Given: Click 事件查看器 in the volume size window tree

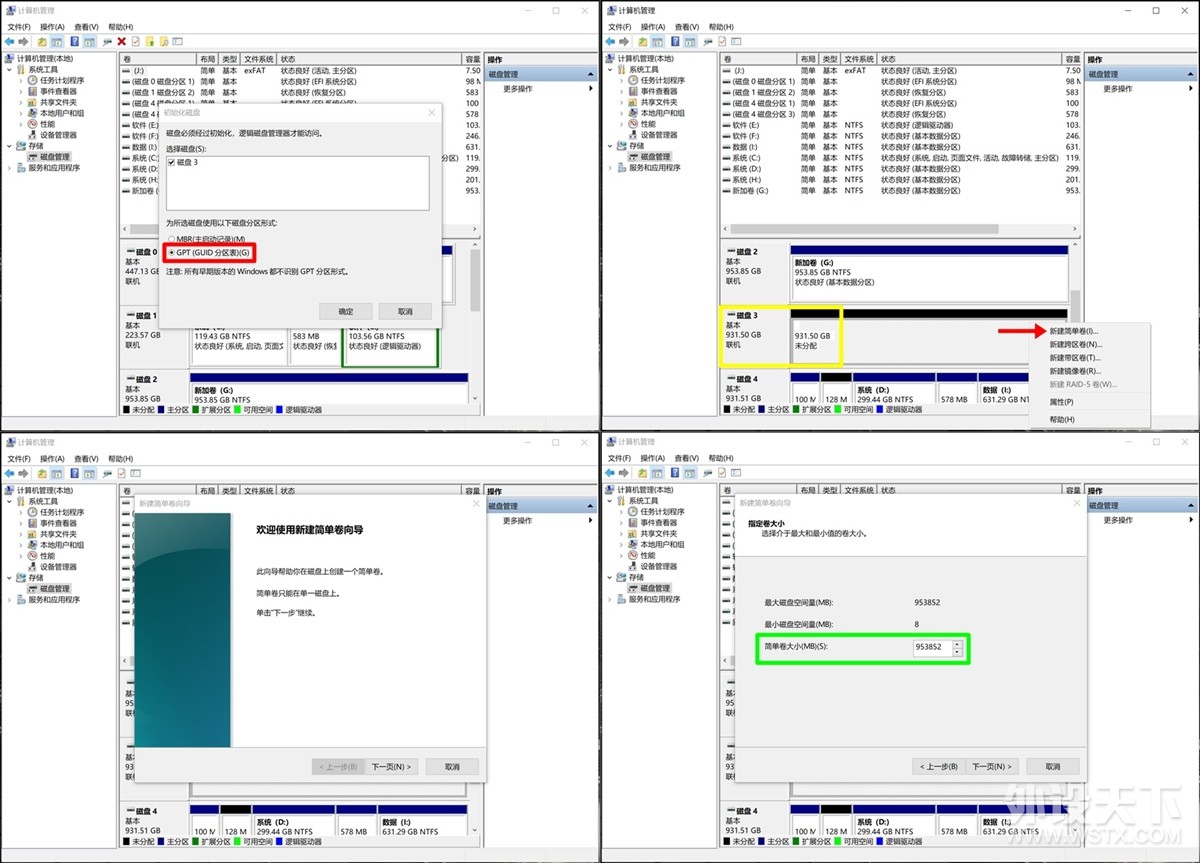Looking at the screenshot, I should pyautogui.click(x=658, y=523).
